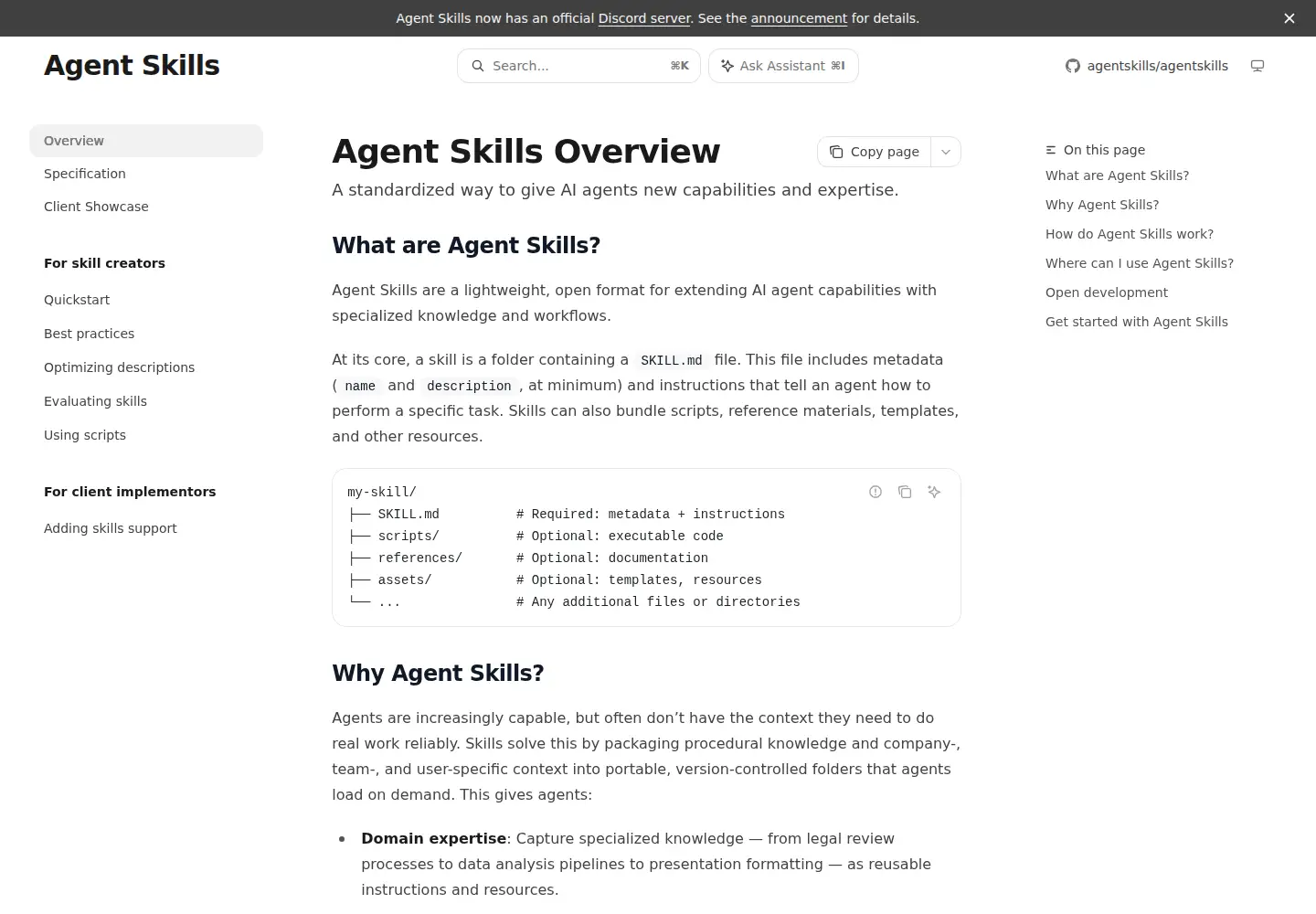The image size is (1316, 914).
Task: Jump to 'Get started with Agent Skills'
Action: coord(1137,322)
